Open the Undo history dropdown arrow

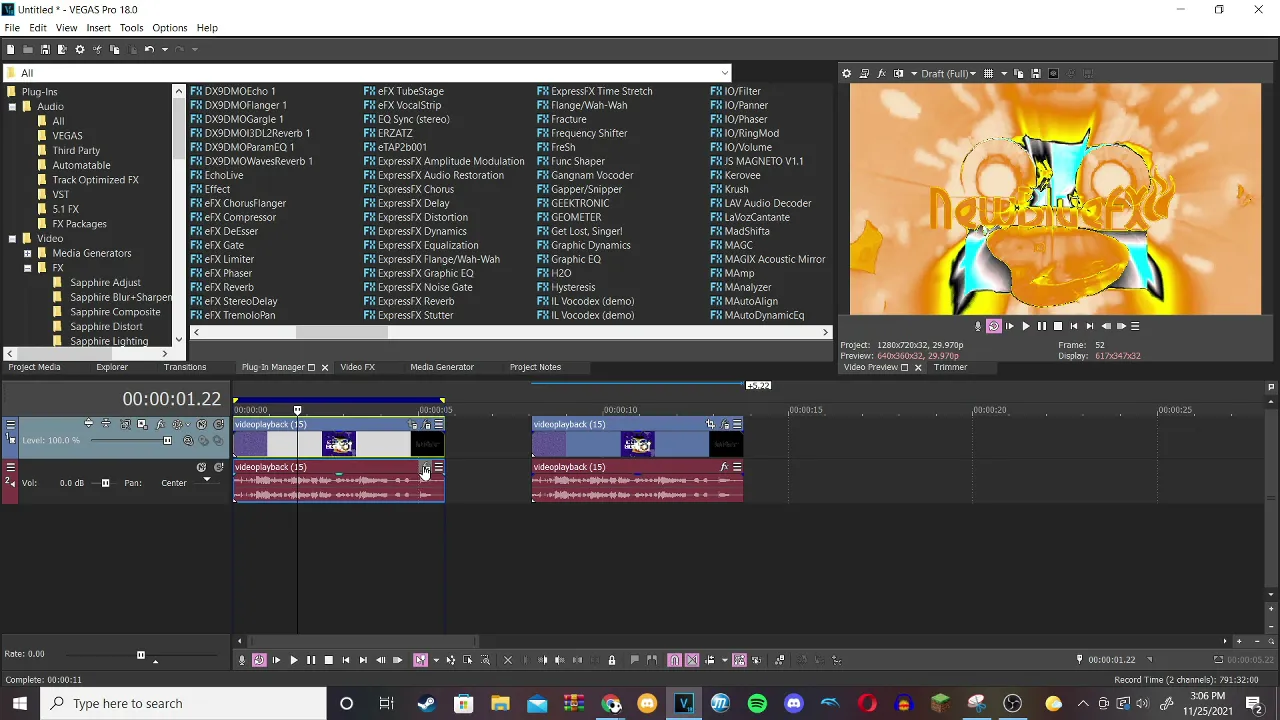[x=165, y=49]
